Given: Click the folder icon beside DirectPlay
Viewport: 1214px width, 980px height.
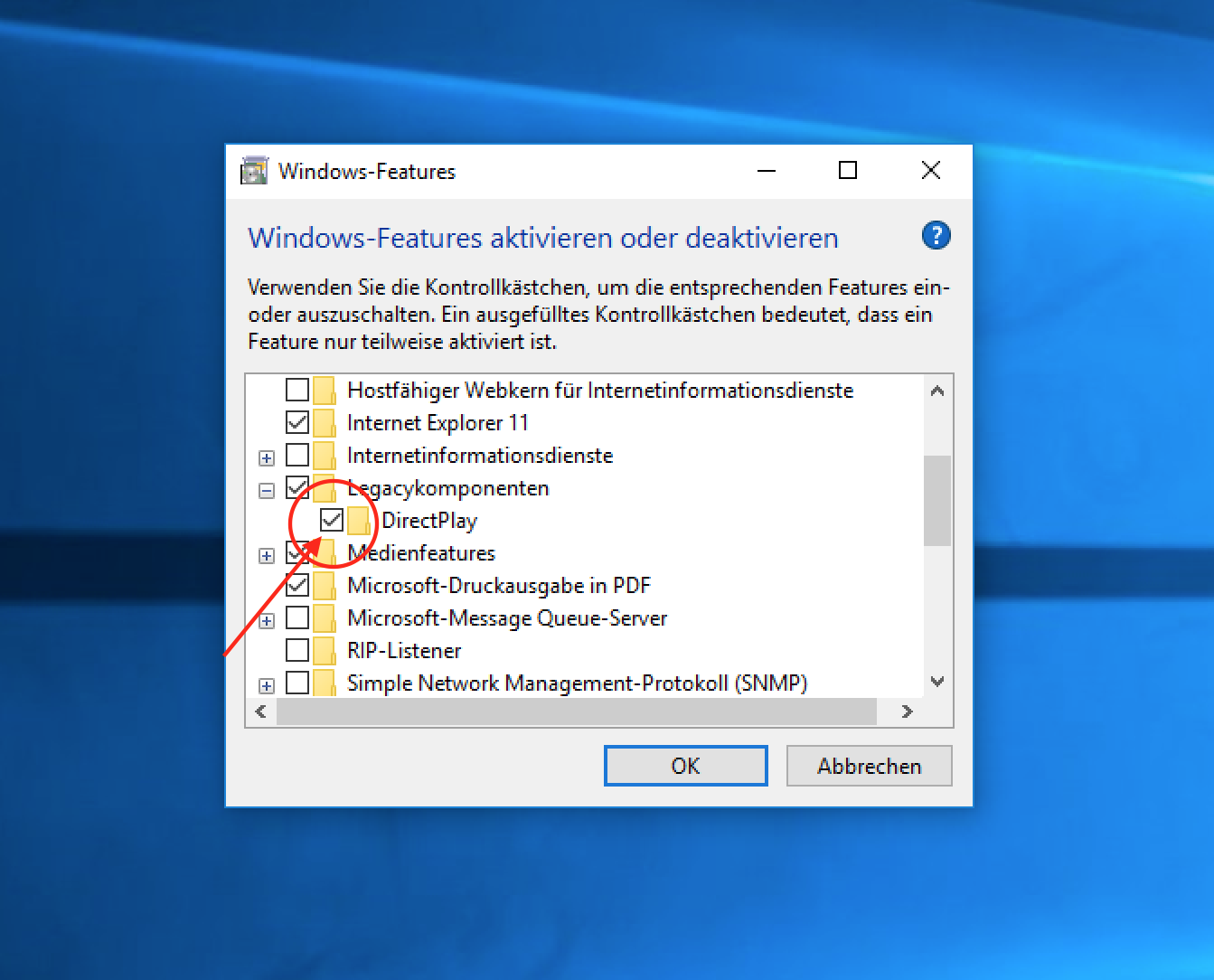Looking at the screenshot, I should [359, 520].
